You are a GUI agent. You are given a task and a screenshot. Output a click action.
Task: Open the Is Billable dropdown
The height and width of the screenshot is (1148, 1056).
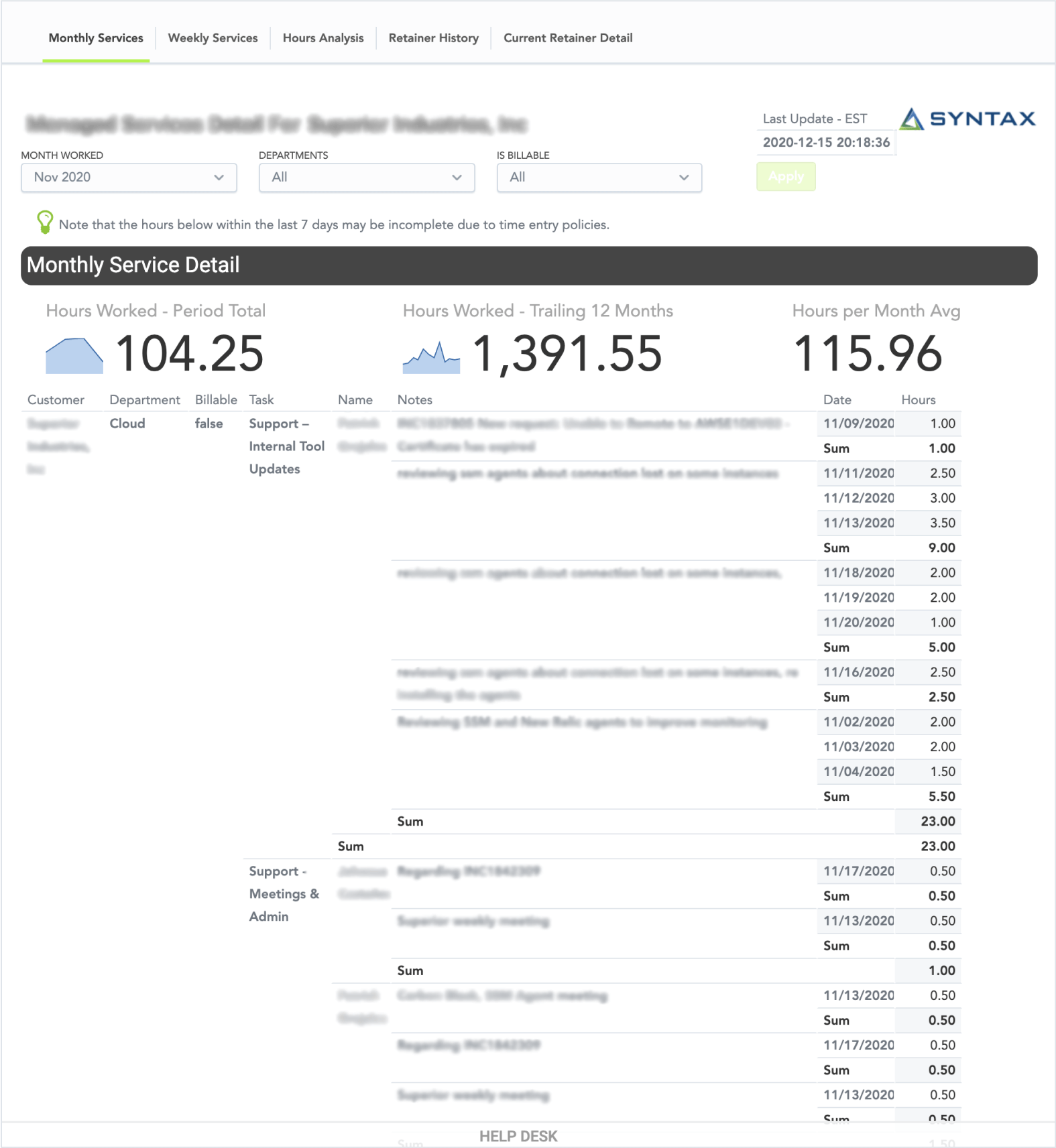(x=599, y=178)
